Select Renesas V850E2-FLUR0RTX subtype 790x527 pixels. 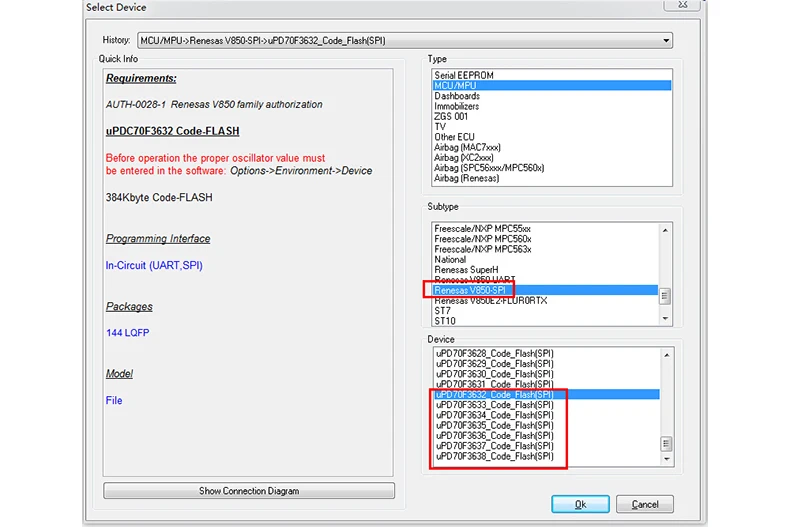545,300
